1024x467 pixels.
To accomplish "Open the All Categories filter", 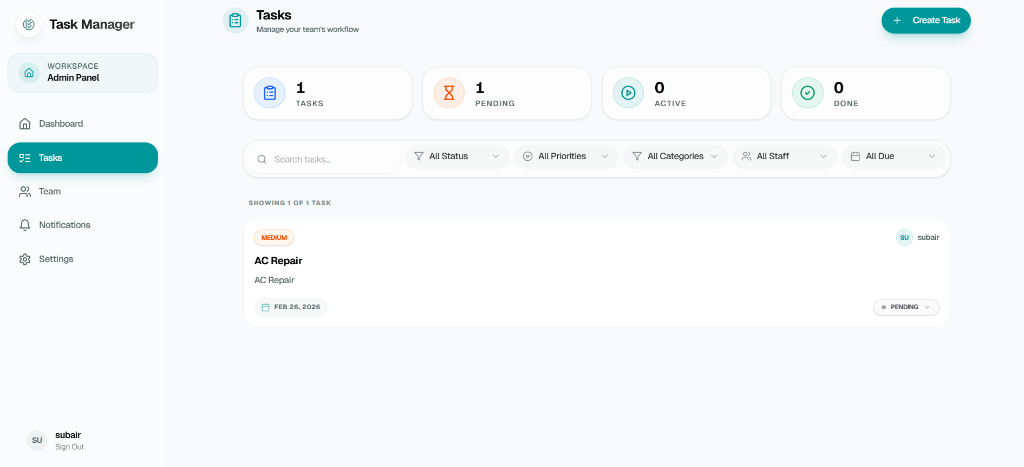I will (x=675, y=157).
